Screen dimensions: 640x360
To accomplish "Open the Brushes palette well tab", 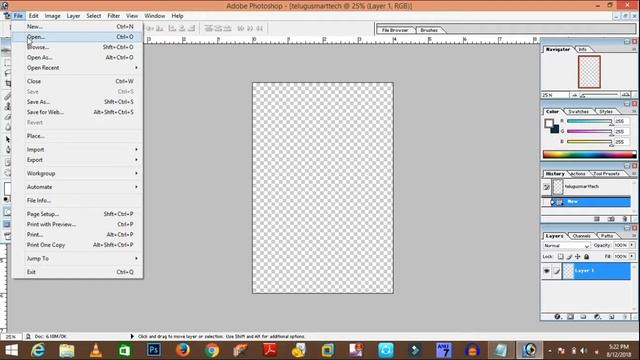I will [429, 30].
